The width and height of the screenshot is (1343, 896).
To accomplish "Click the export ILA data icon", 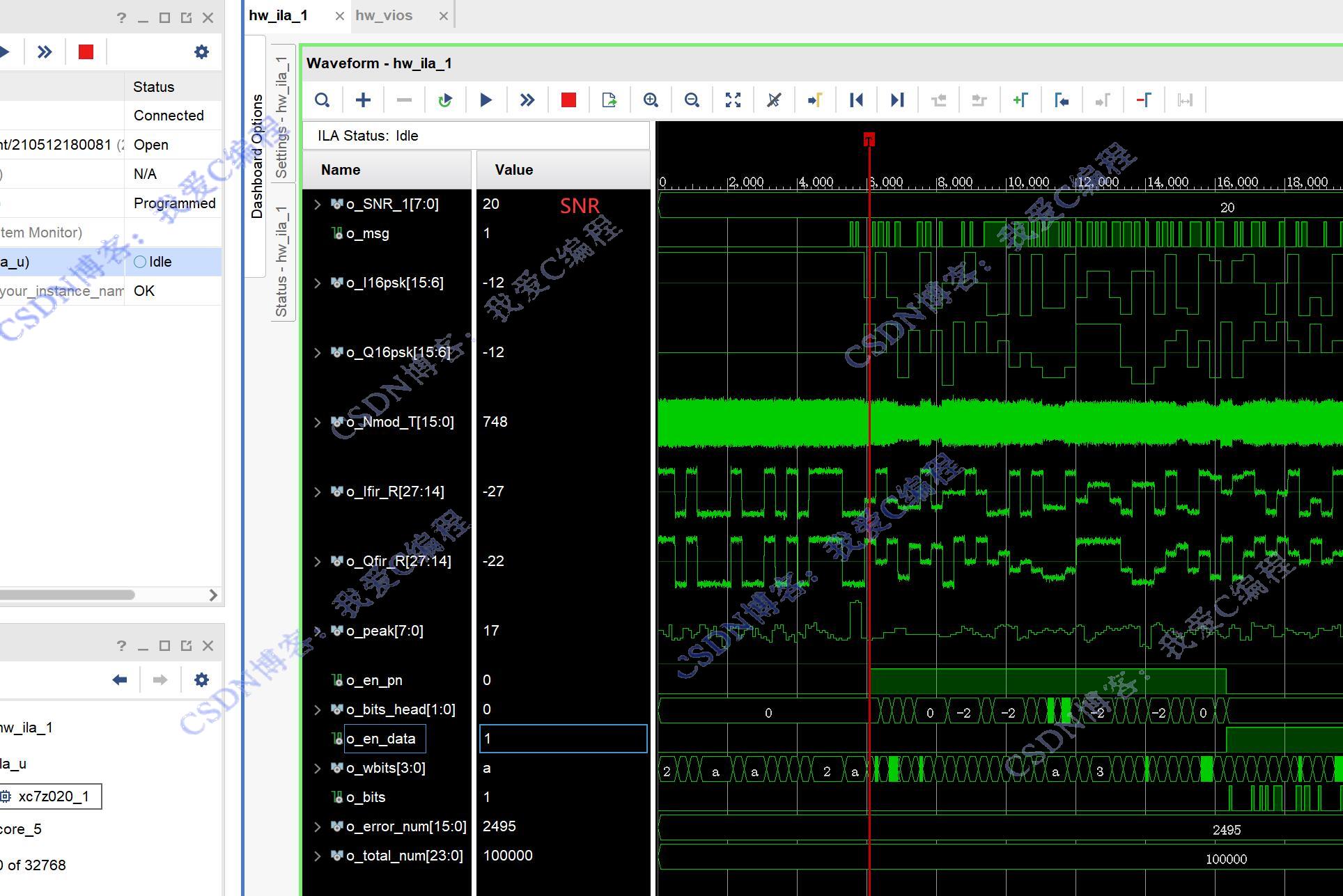I will 610,100.
